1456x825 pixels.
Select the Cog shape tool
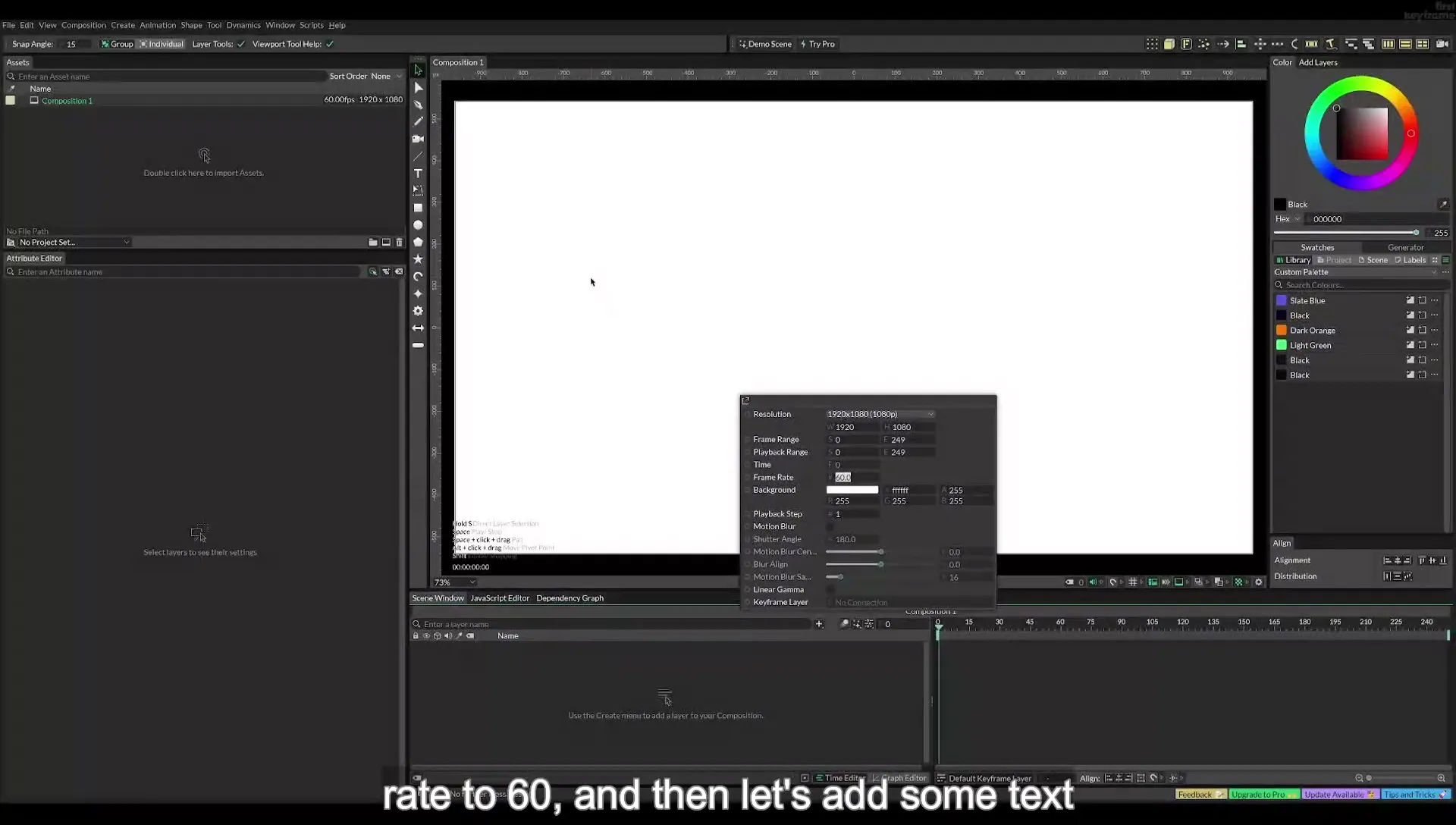pos(418,311)
